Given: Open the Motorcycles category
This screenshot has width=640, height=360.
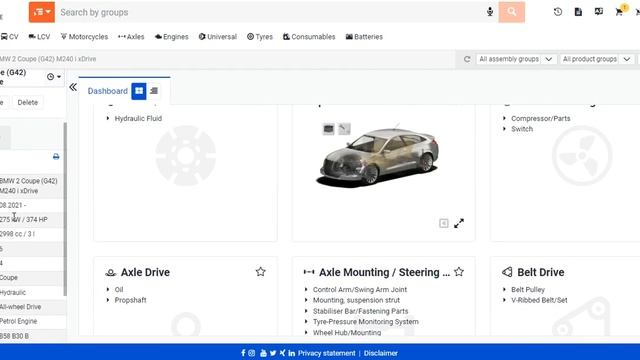Looking at the screenshot, I should tap(84, 37).
